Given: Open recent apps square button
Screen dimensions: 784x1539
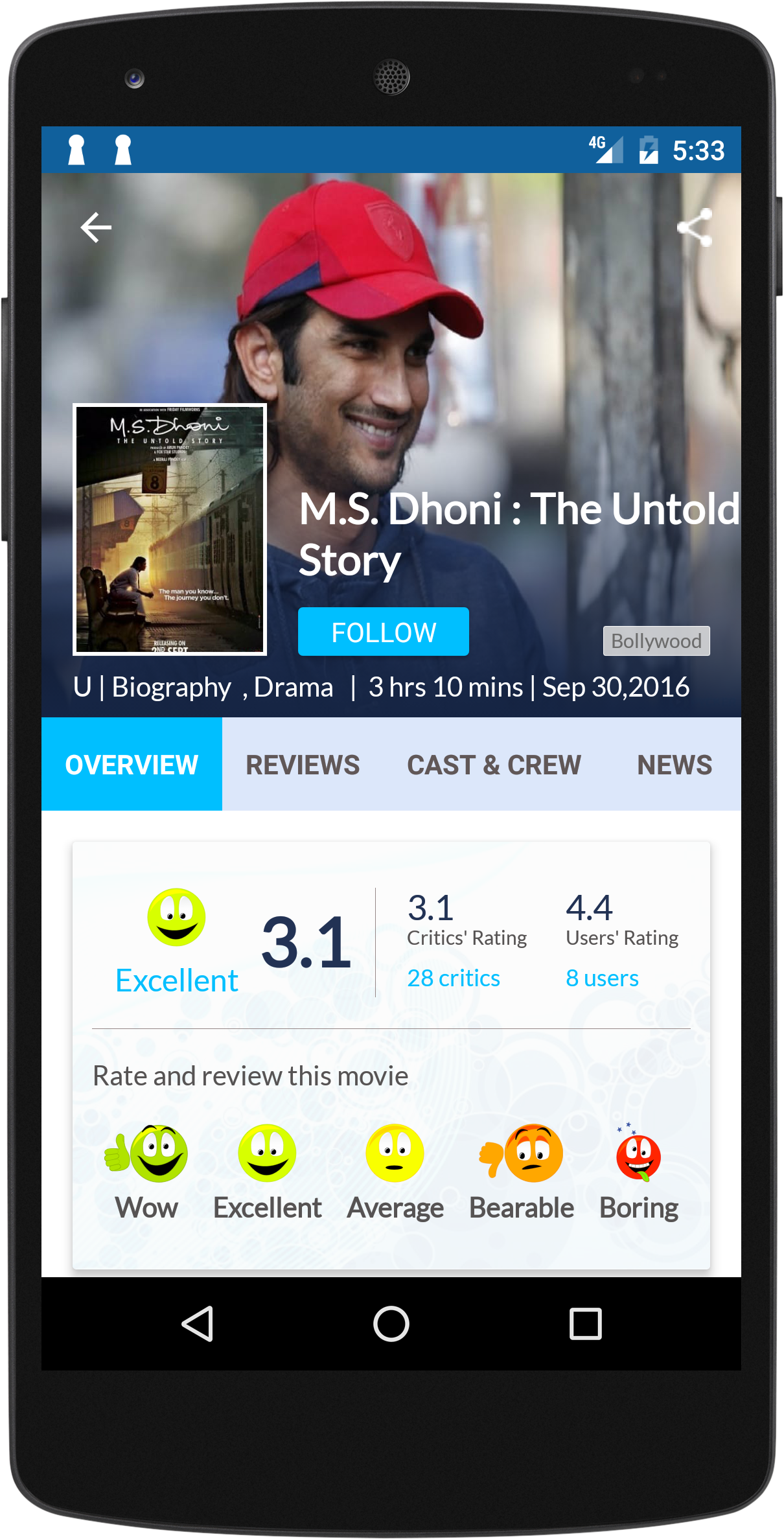Looking at the screenshot, I should 586,1323.
